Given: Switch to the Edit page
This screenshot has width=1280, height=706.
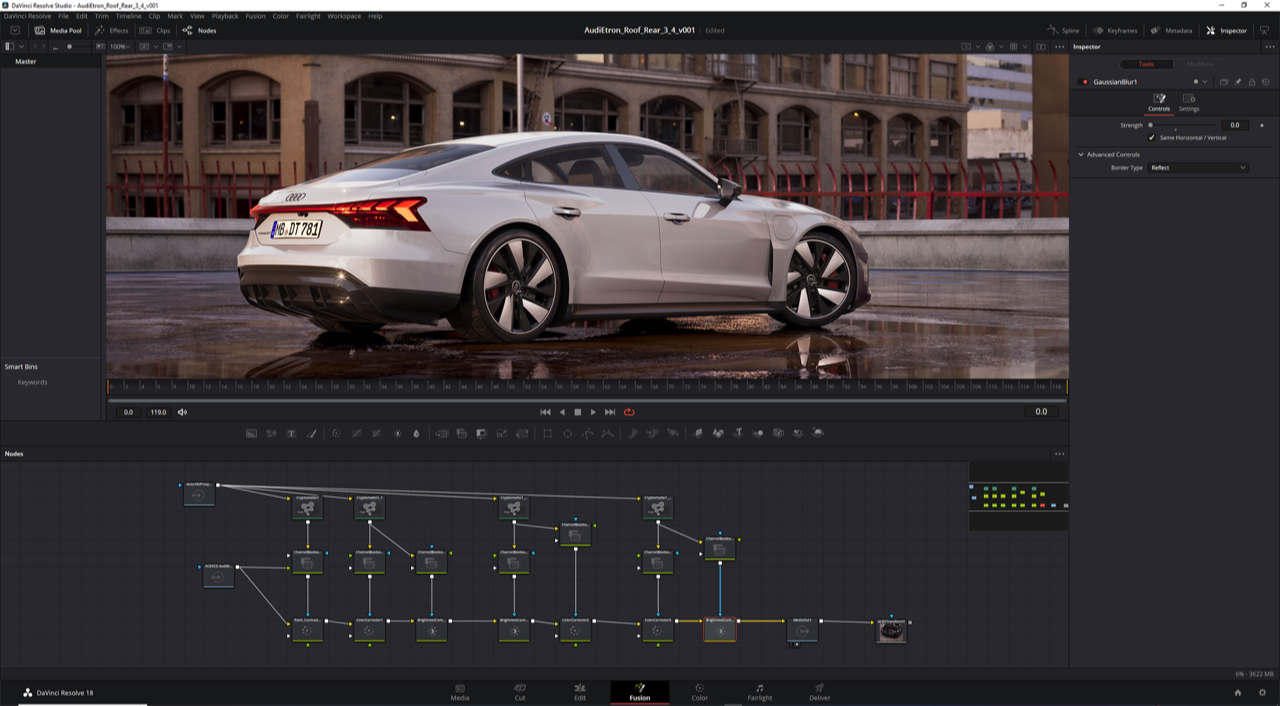Looking at the screenshot, I should (x=579, y=692).
